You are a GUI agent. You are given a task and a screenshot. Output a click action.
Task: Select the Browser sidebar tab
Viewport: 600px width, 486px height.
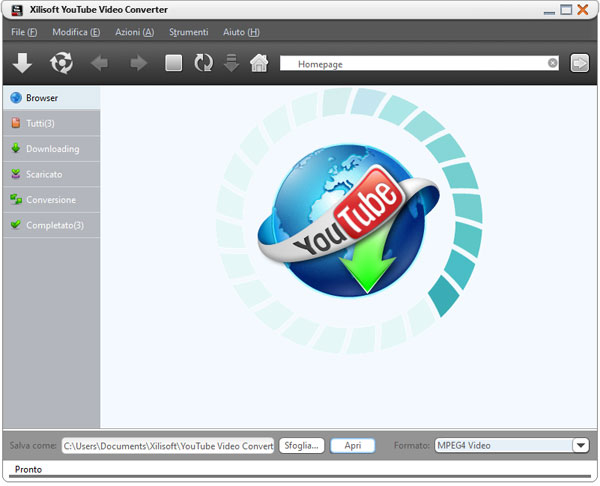[x=52, y=98]
